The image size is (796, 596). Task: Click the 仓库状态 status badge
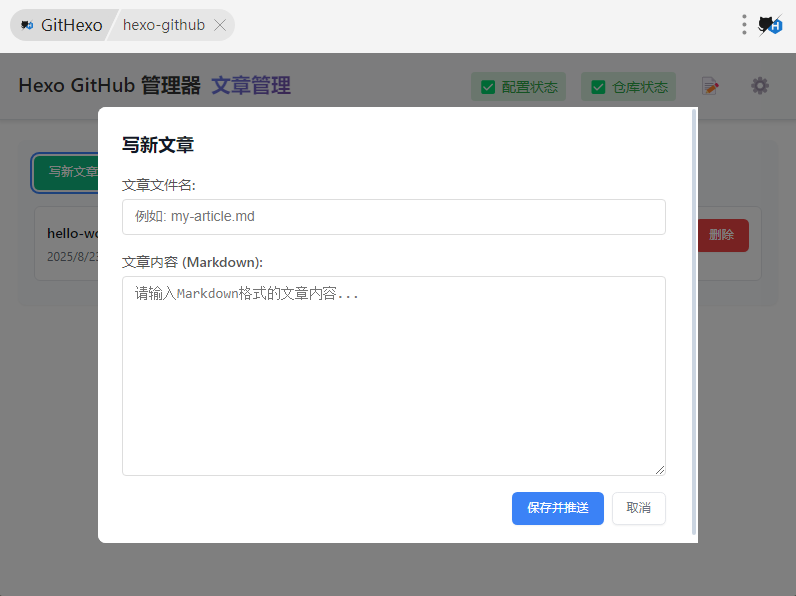pyautogui.click(x=628, y=87)
